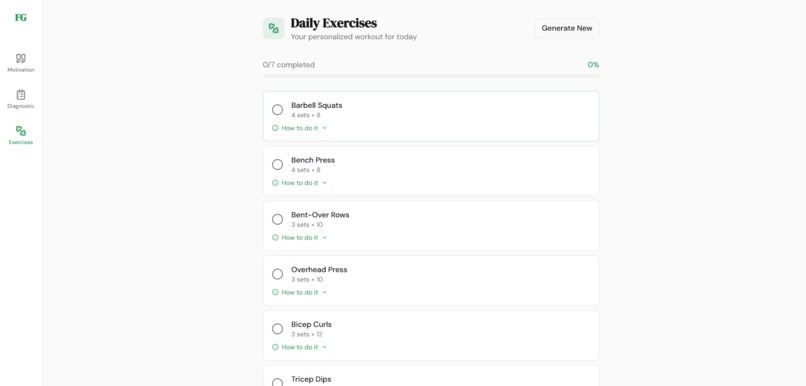The height and width of the screenshot is (386, 806).
Task: Click '3 sets × 12' under Bicep Curls
Action: [307, 334]
